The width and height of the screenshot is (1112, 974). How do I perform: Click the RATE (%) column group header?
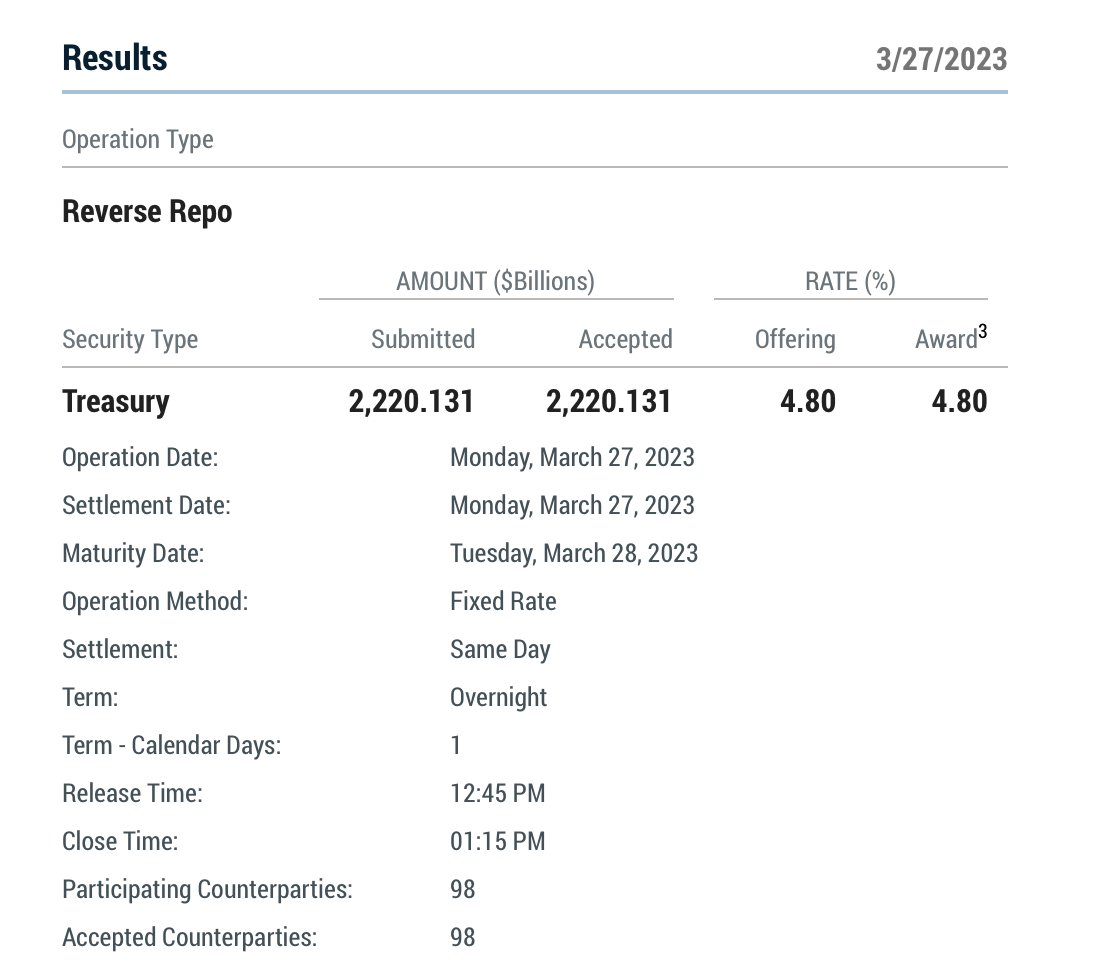click(x=850, y=282)
